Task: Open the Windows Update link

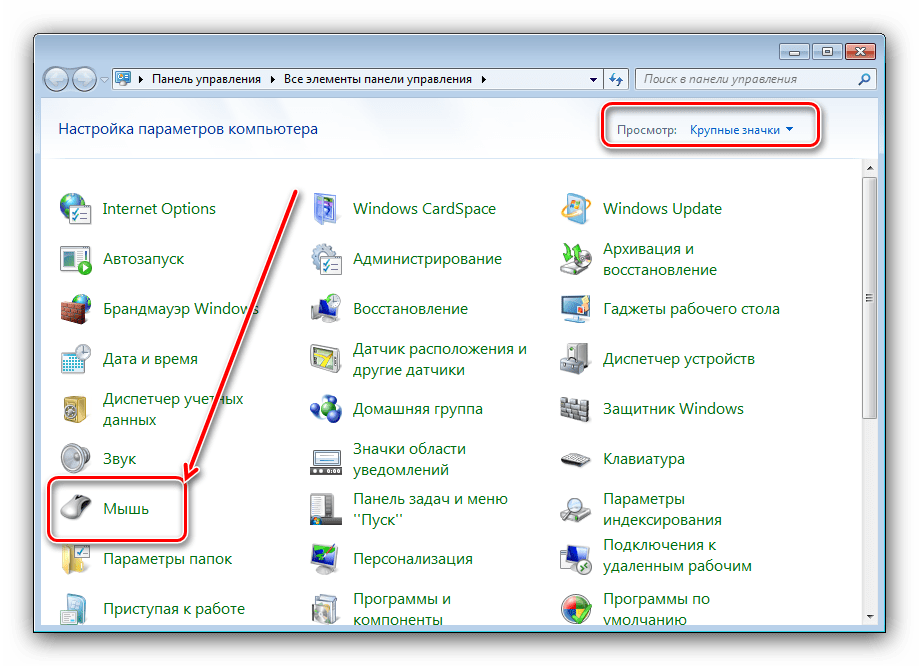Action: click(x=662, y=209)
